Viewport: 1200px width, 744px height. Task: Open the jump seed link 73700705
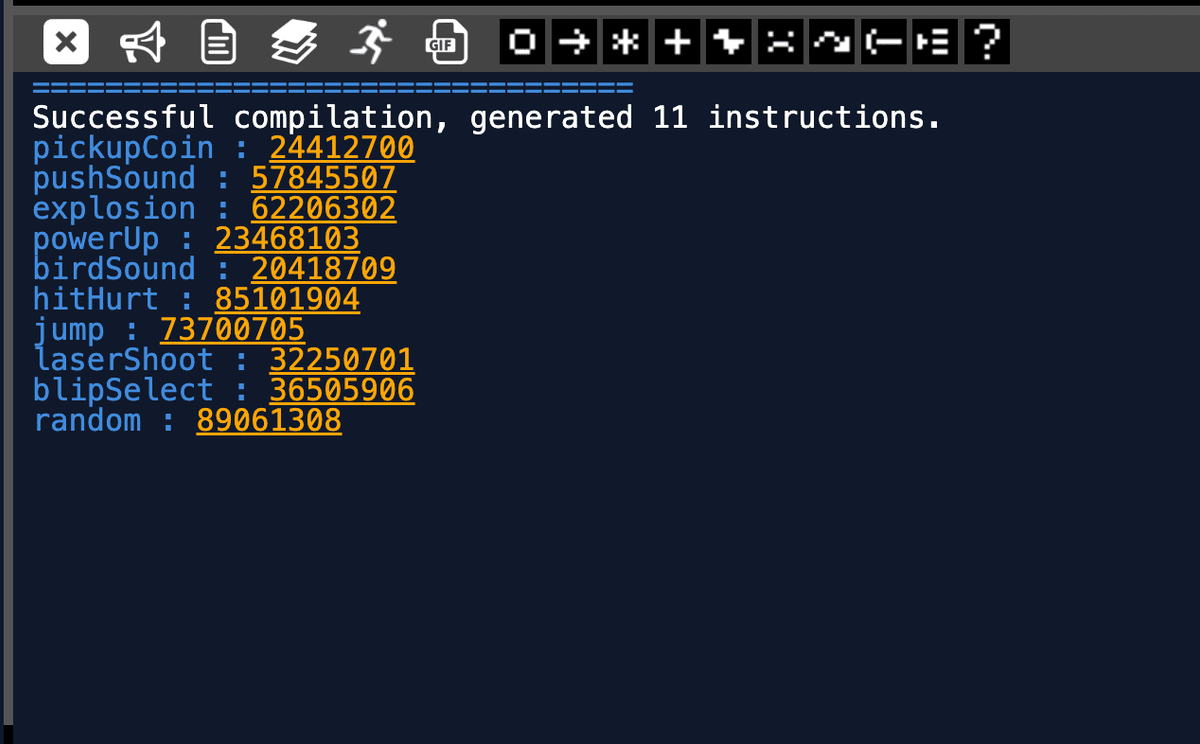(x=231, y=329)
